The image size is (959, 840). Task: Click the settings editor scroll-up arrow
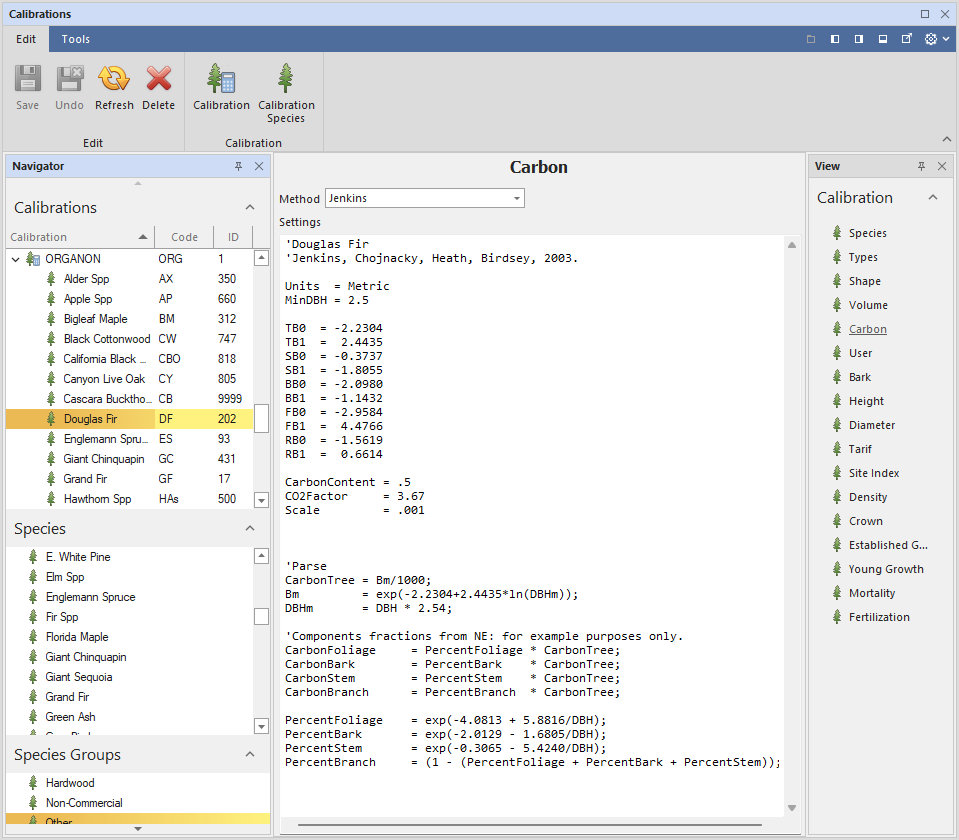[792, 245]
